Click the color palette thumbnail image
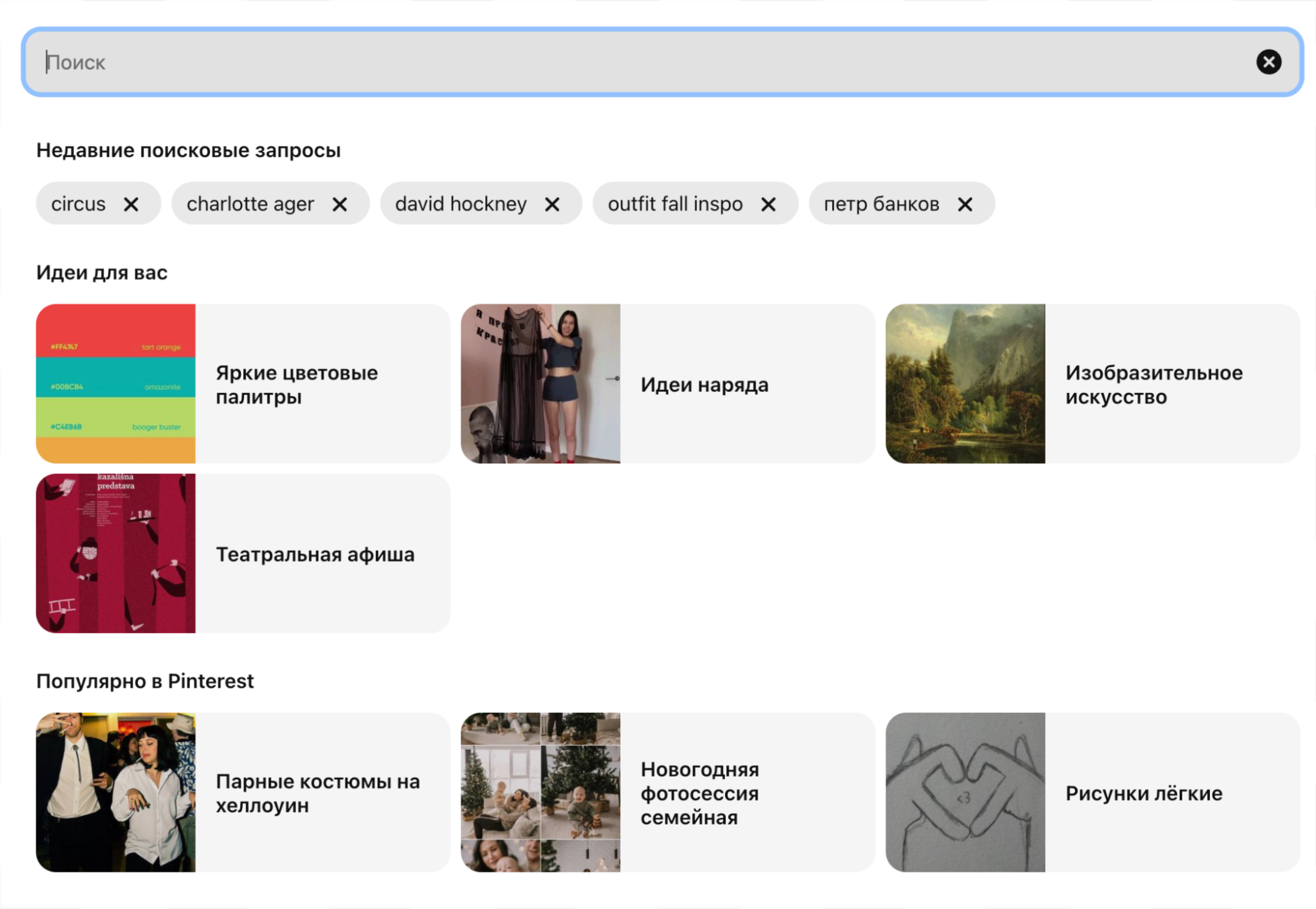The image size is (1316, 909). (x=116, y=384)
